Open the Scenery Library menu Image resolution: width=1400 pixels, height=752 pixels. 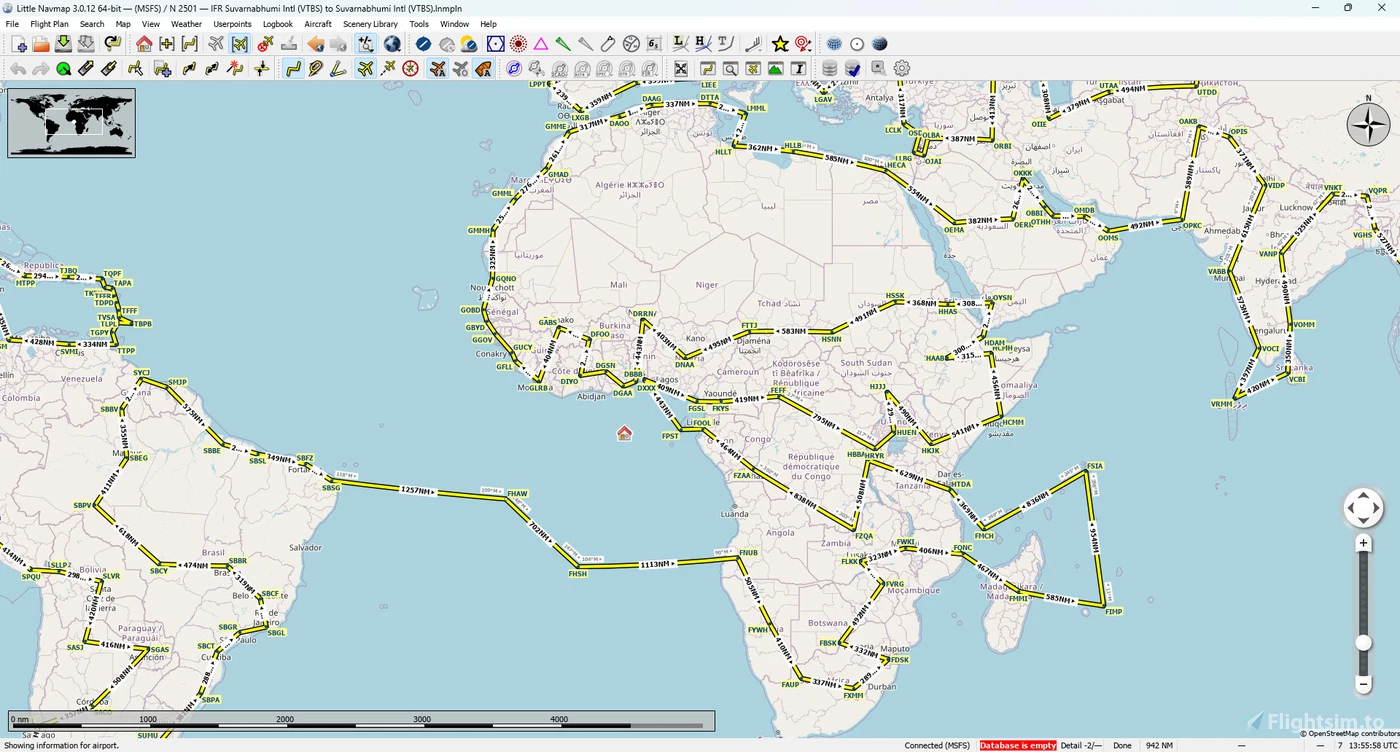pyautogui.click(x=370, y=24)
